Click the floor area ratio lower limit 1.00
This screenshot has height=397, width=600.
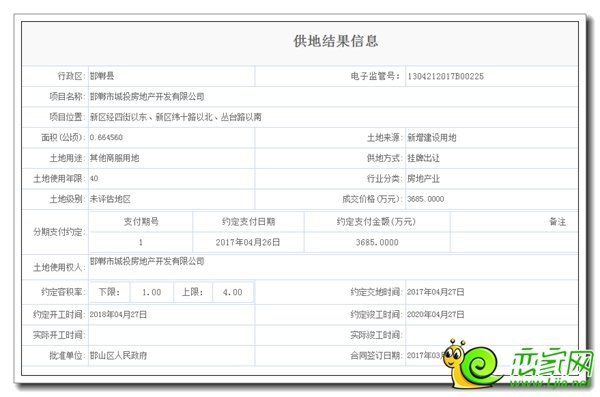coord(152,292)
